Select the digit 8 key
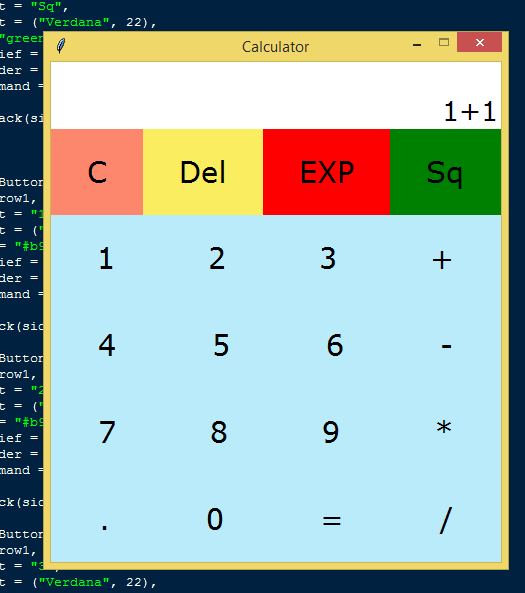This screenshot has width=525, height=593. click(x=219, y=432)
